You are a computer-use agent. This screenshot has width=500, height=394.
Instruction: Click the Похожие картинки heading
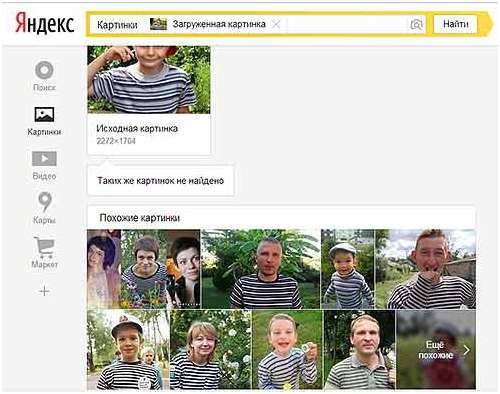click(140, 218)
